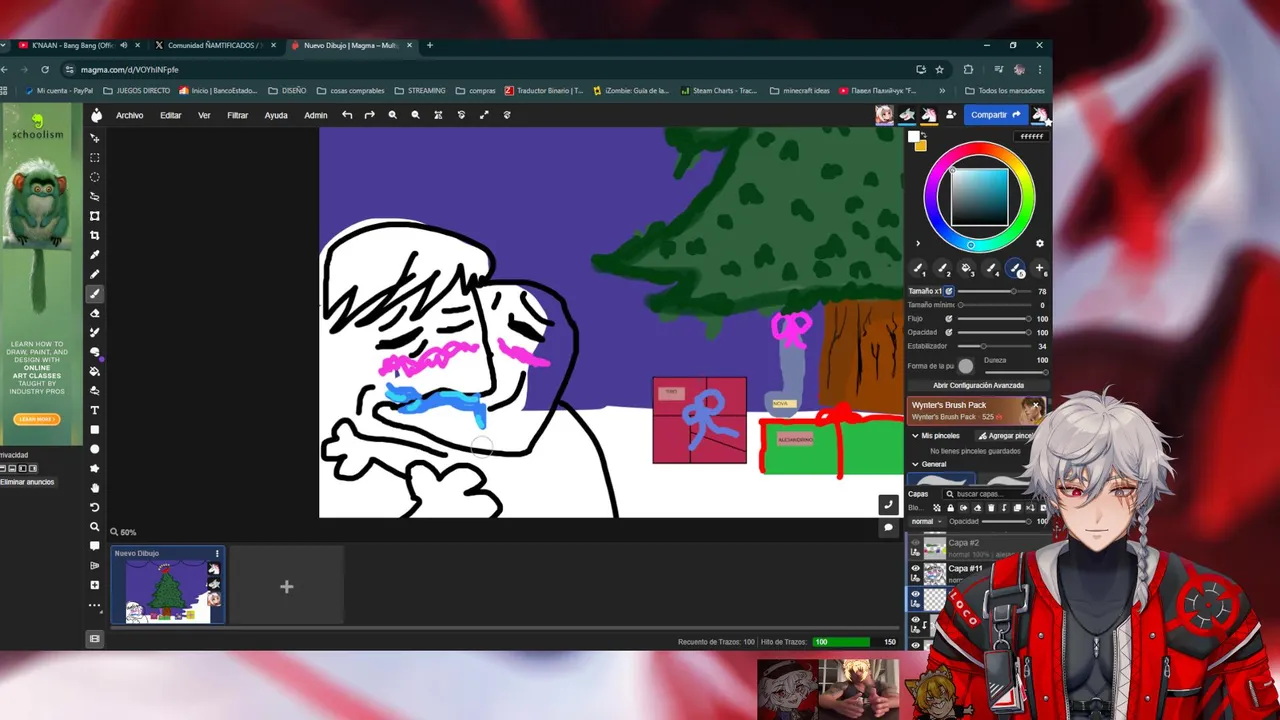This screenshot has width=1280, height=720.
Task: Collapse the Mis pinceles section
Action: click(915, 436)
